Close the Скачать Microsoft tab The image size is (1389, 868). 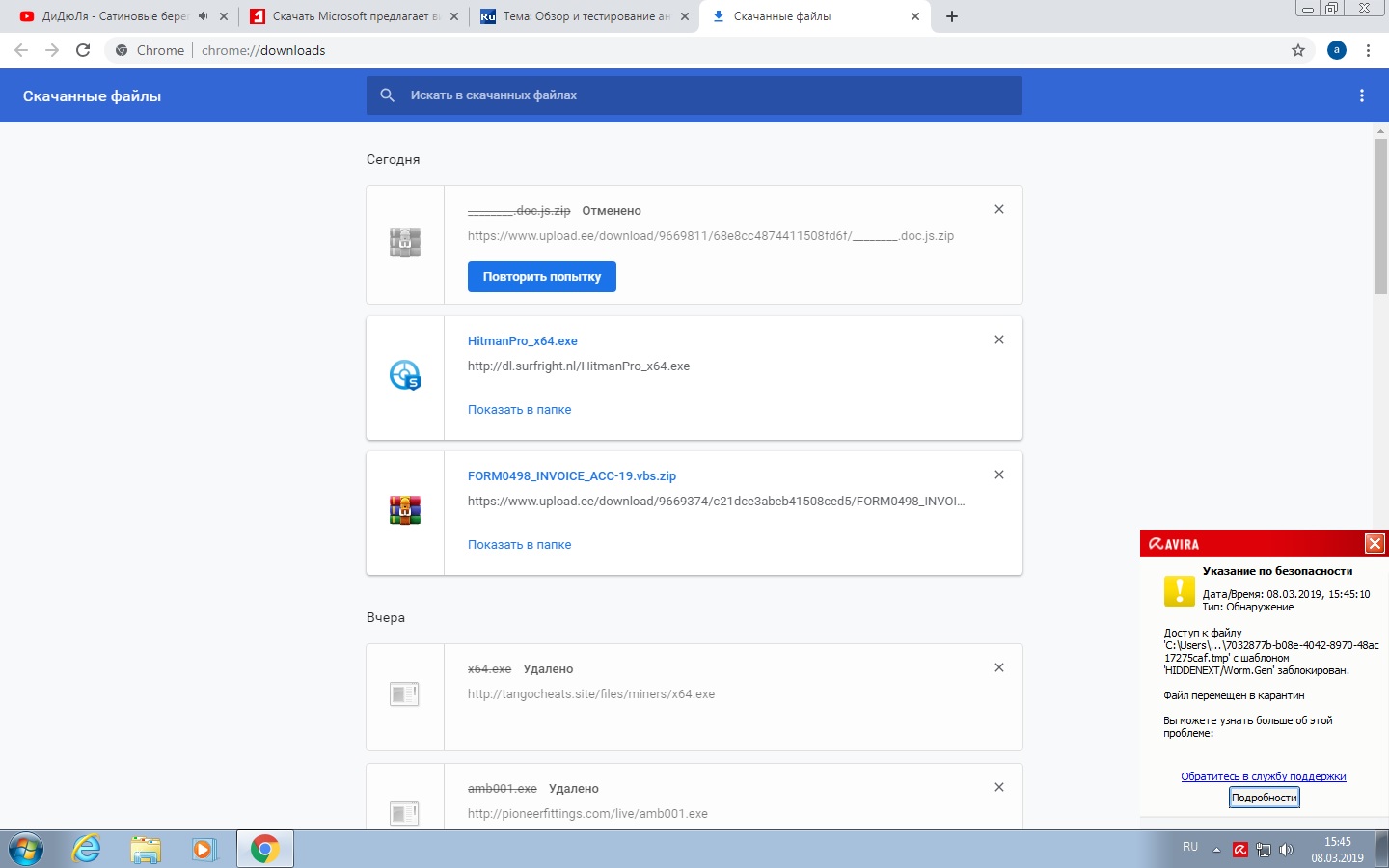pyautogui.click(x=454, y=16)
